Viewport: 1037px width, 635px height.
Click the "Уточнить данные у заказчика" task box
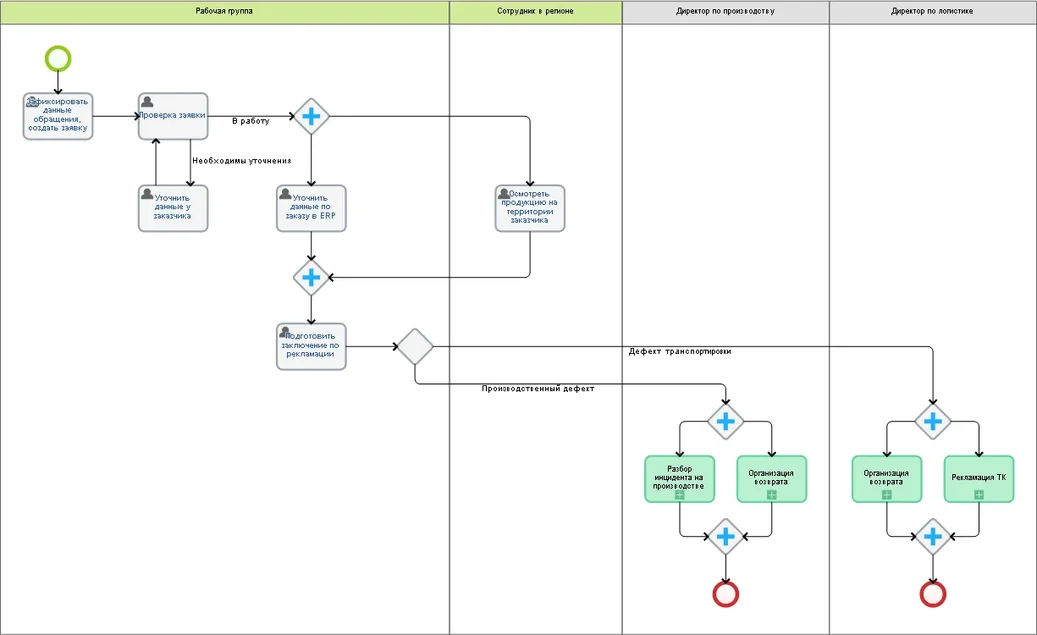point(173,208)
